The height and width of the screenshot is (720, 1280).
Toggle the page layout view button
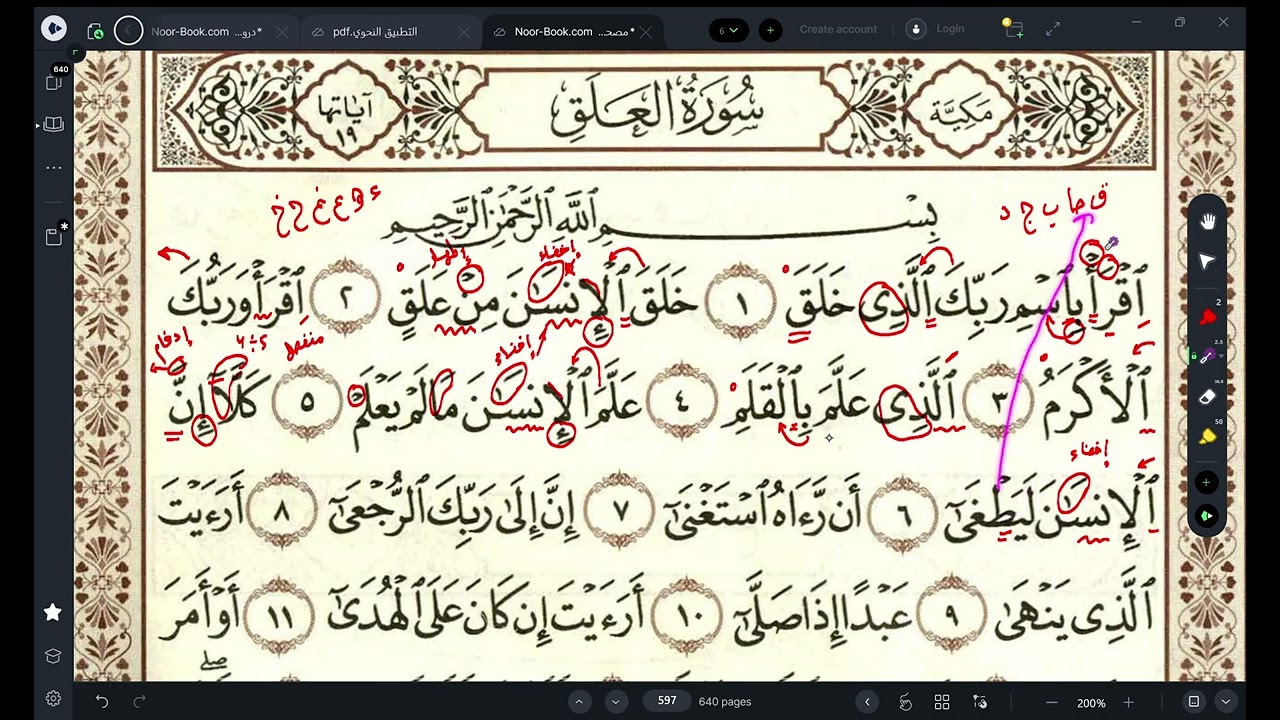1193,702
